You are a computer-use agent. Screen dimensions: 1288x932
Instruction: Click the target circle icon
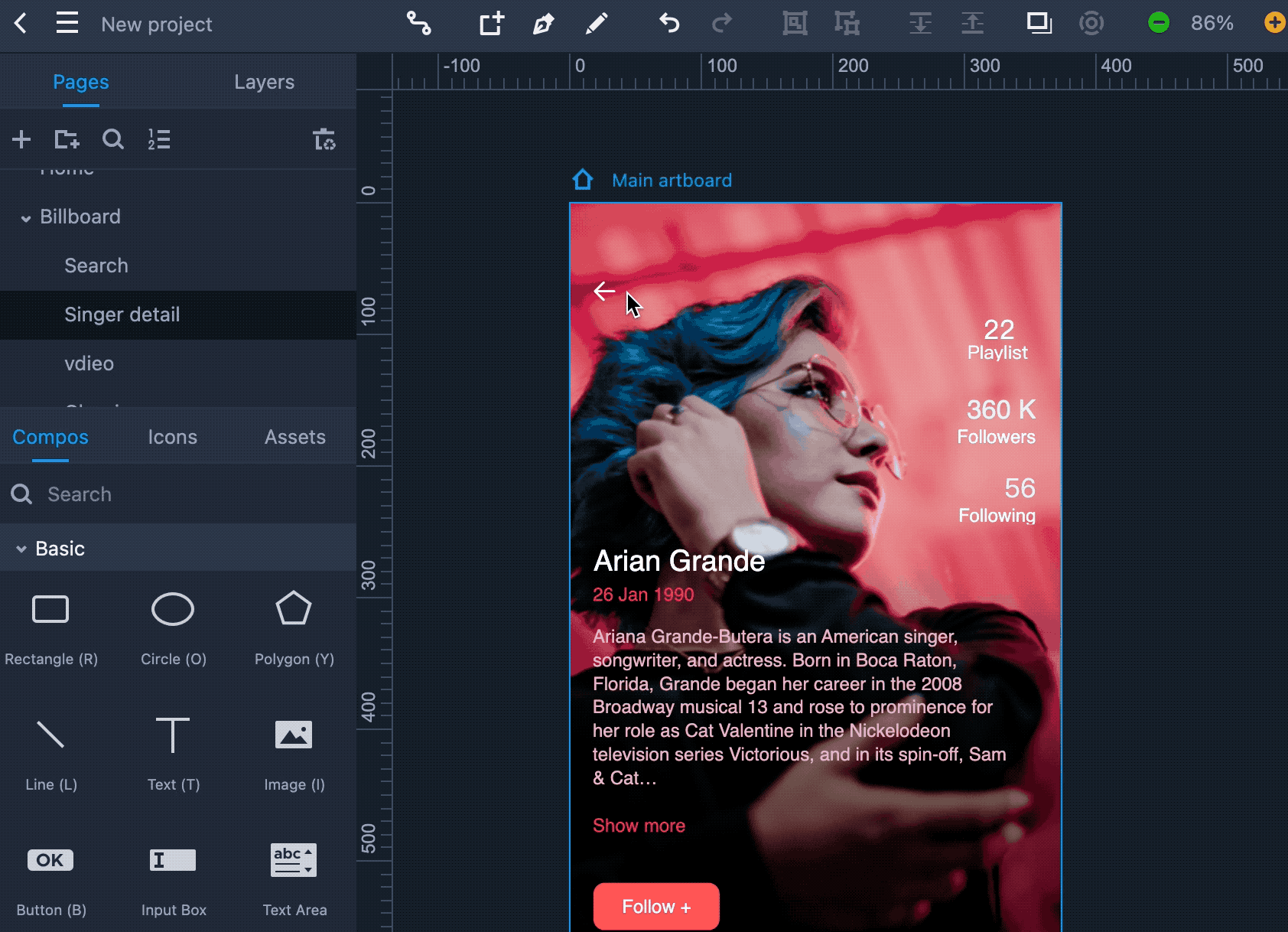1091,23
